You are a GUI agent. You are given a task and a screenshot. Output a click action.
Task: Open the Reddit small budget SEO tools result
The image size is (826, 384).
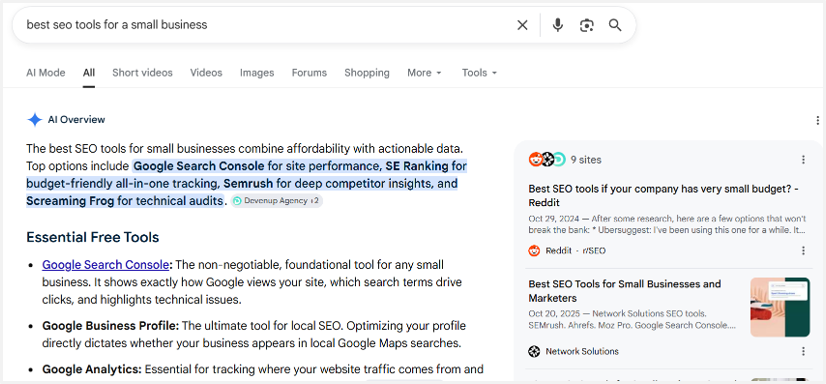663,195
